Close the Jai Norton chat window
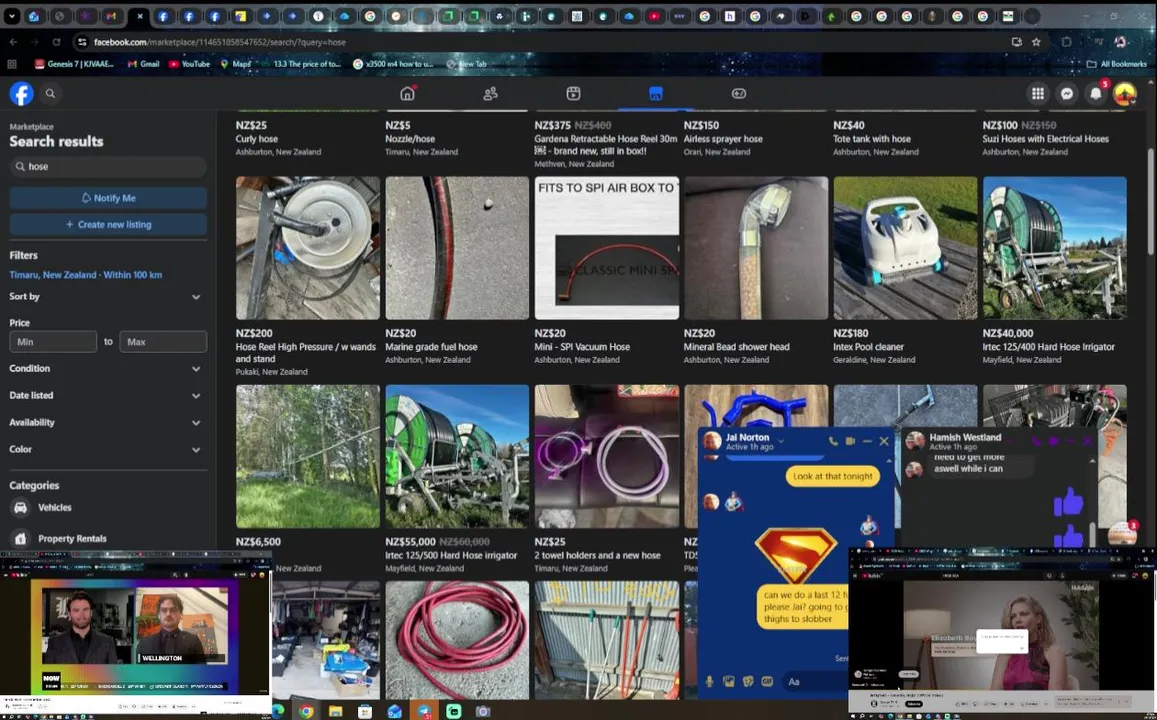Image resolution: width=1157 pixels, height=720 pixels. pos(884,441)
